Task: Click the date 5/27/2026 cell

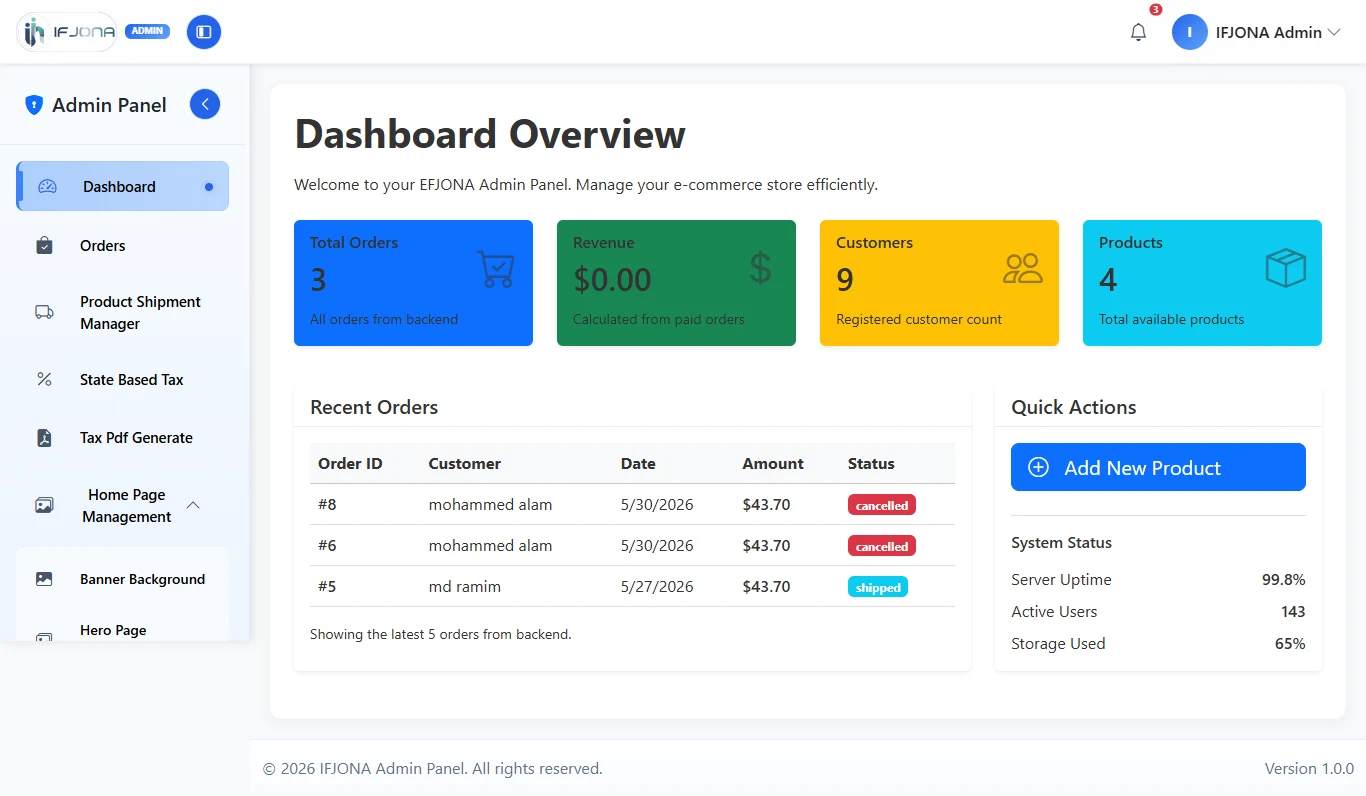Action: point(657,586)
